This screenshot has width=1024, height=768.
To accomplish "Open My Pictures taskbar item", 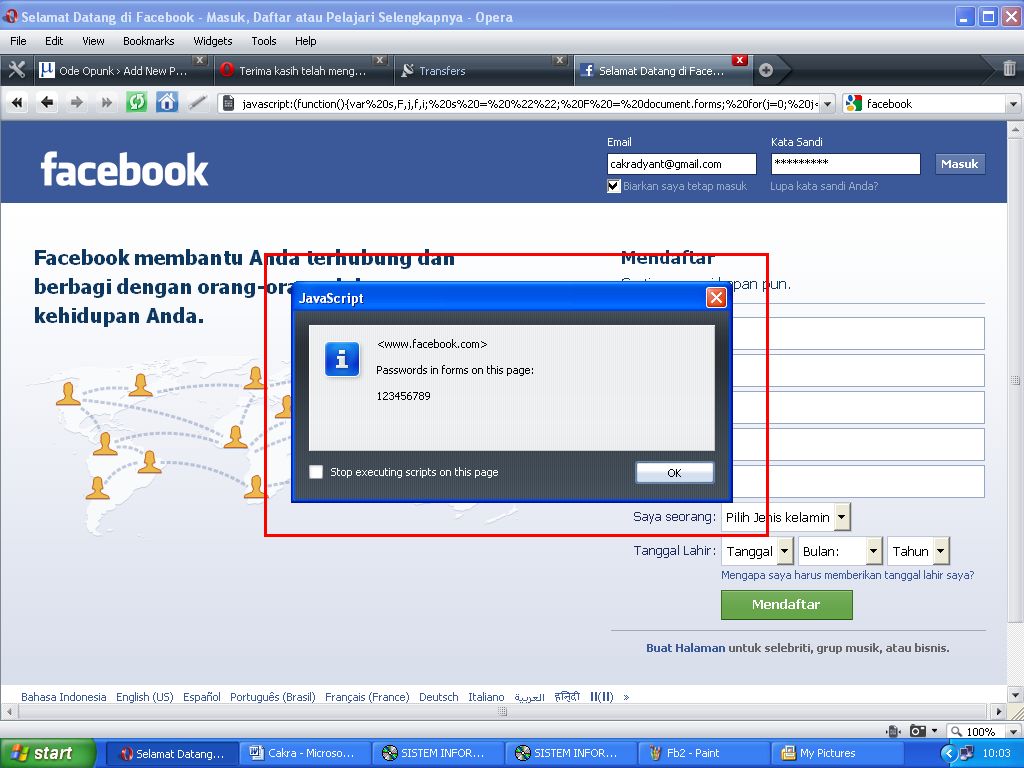I will coord(837,753).
